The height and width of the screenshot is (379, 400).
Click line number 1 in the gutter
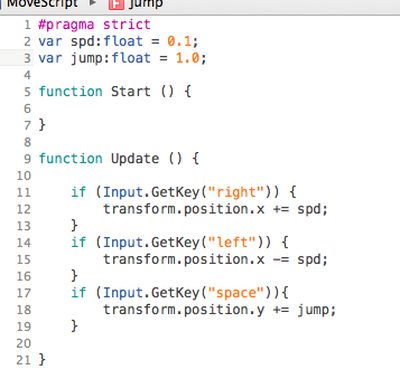pyautogui.click(x=27, y=25)
